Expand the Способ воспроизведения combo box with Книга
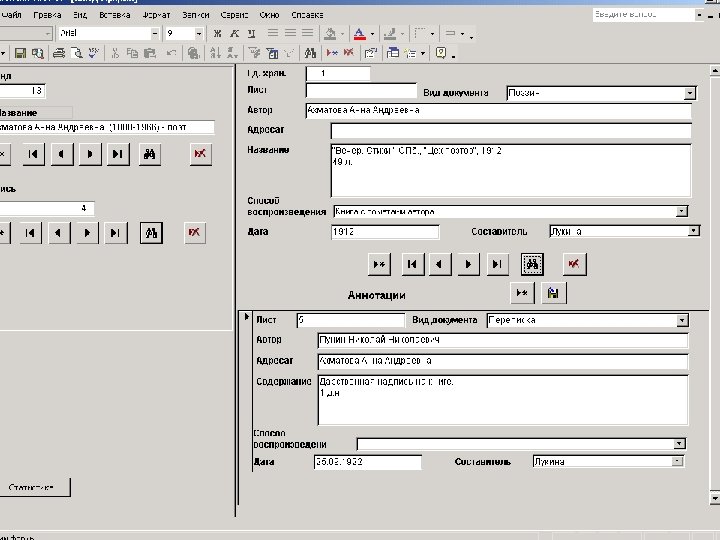Image resolution: width=720 pixels, height=540 pixels. 682,212
